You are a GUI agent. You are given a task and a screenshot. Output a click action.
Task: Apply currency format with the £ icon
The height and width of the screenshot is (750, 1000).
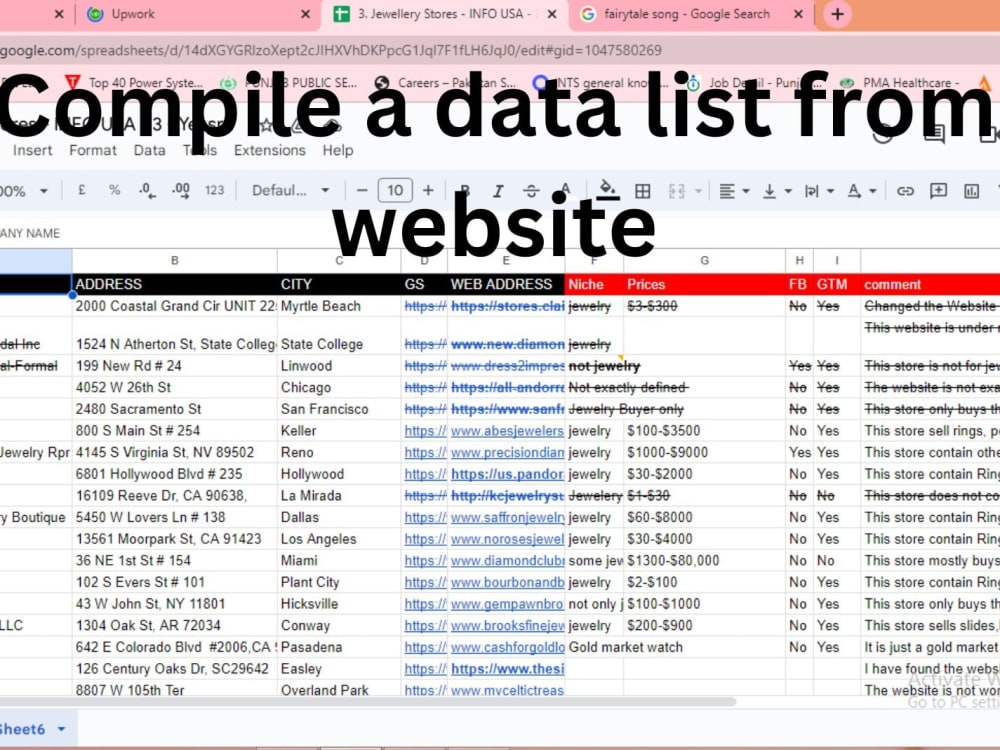point(81,190)
